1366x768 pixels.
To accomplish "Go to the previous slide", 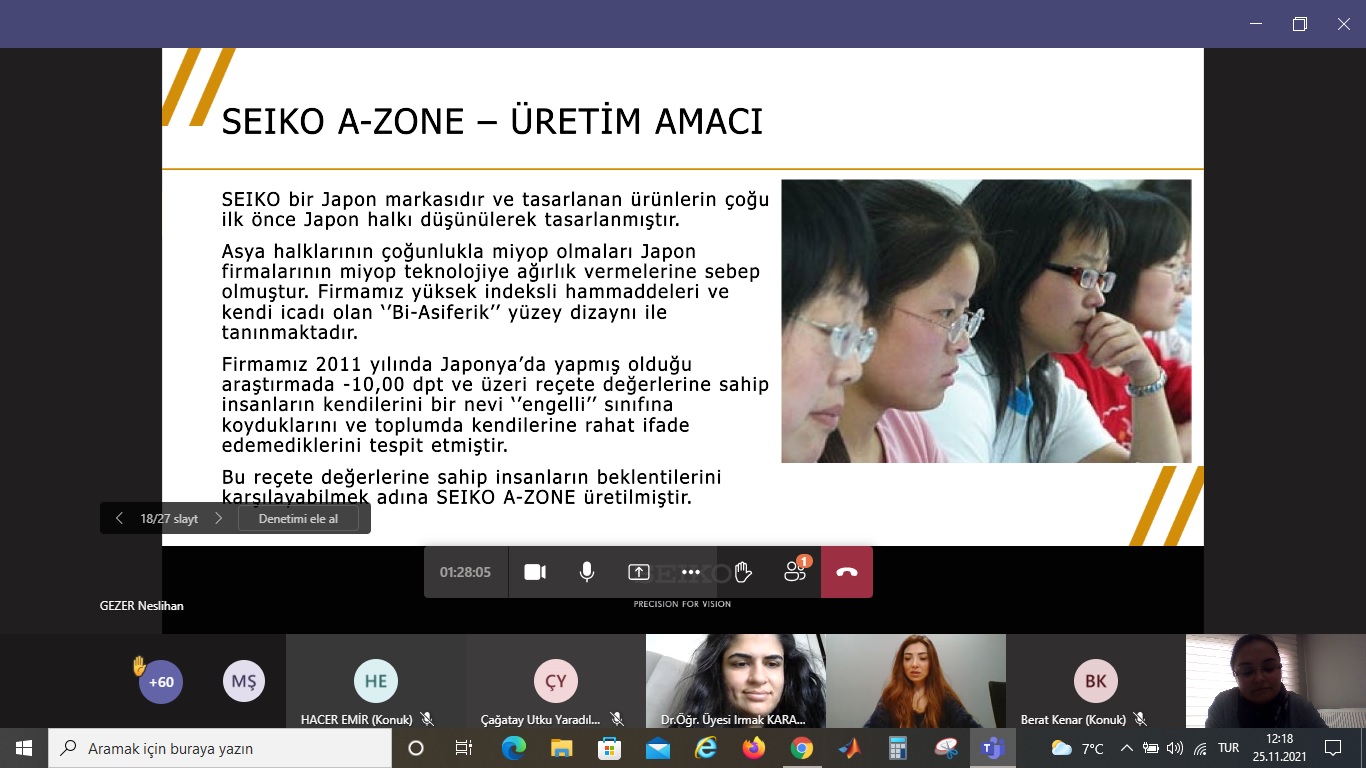I will 119,518.
